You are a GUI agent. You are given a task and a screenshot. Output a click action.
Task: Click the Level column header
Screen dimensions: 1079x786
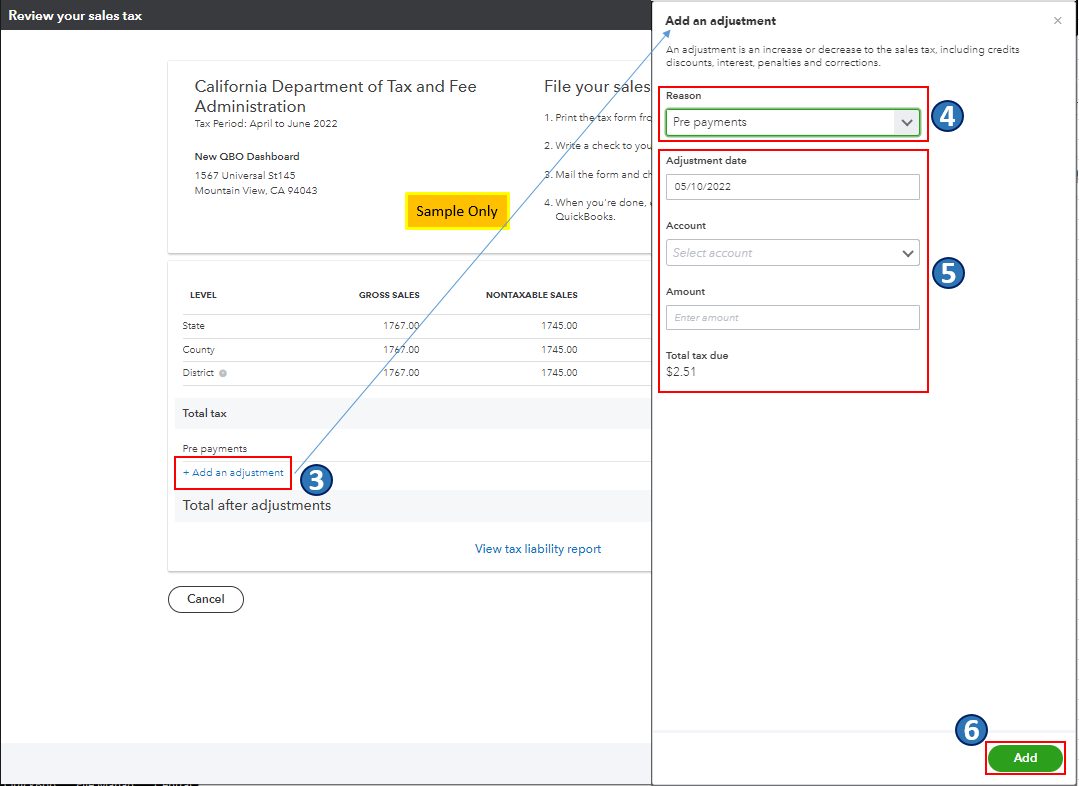[x=203, y=295]
